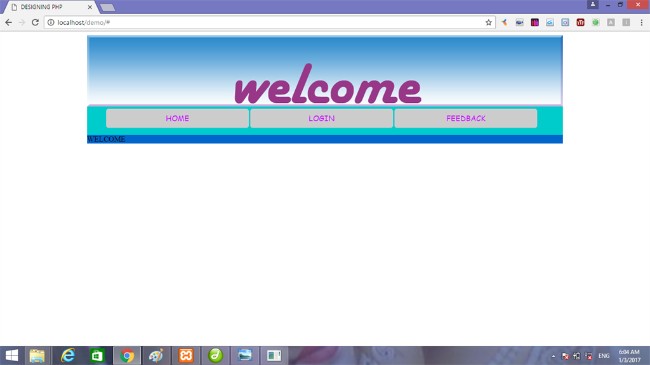Open the Windows Start menu

click(x=12, y=355)
